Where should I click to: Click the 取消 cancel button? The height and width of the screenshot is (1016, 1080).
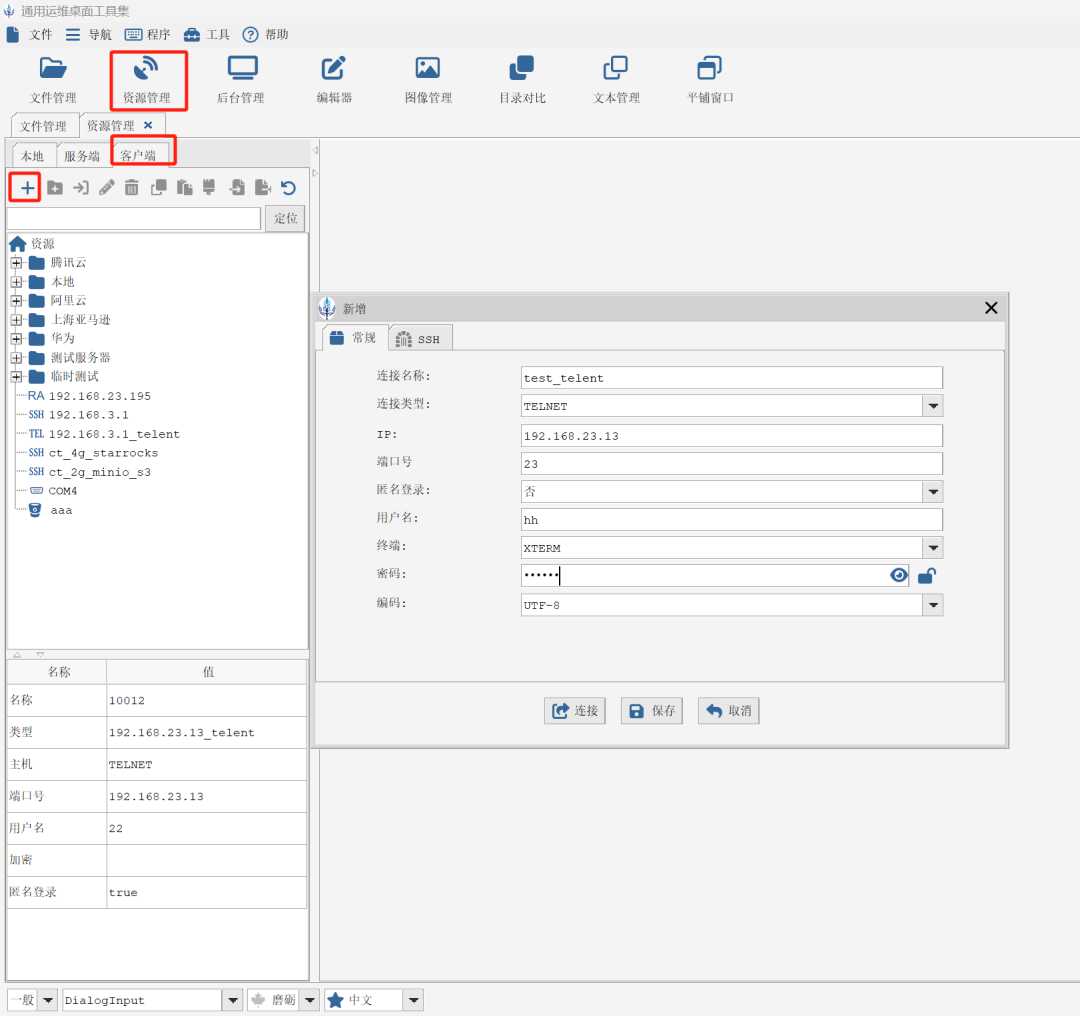click(729, 711)
